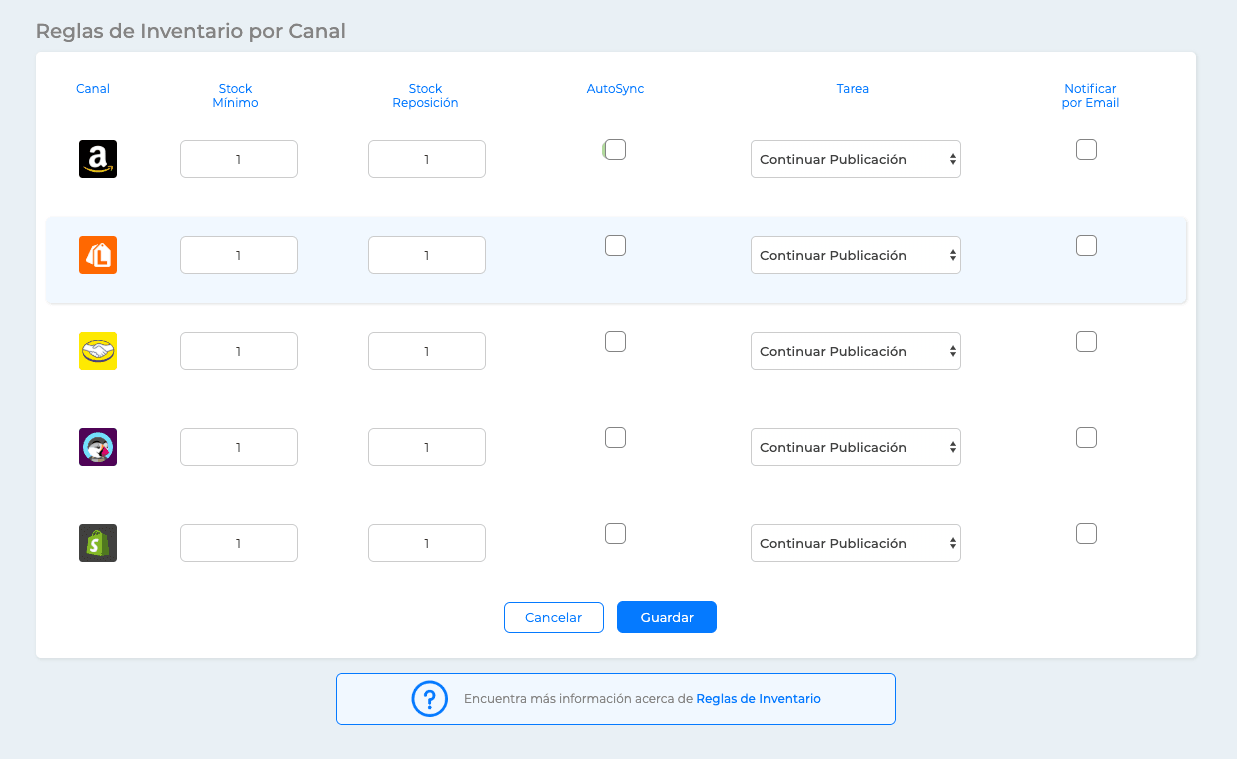Focus the Stock Mínimo field for Mercado Libre
Screen dimensions: 1237x759
pyautogui.click(x=239, y=351)
